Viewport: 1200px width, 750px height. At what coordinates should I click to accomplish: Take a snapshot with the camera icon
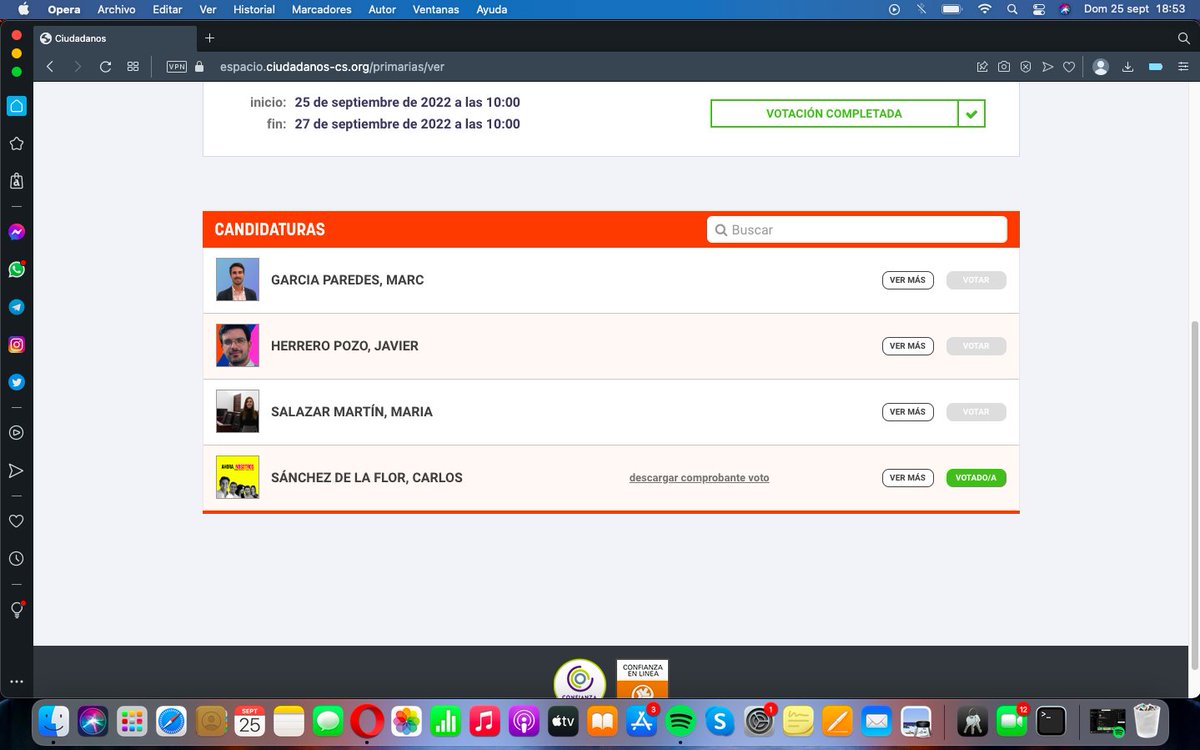coord(1004,67)
